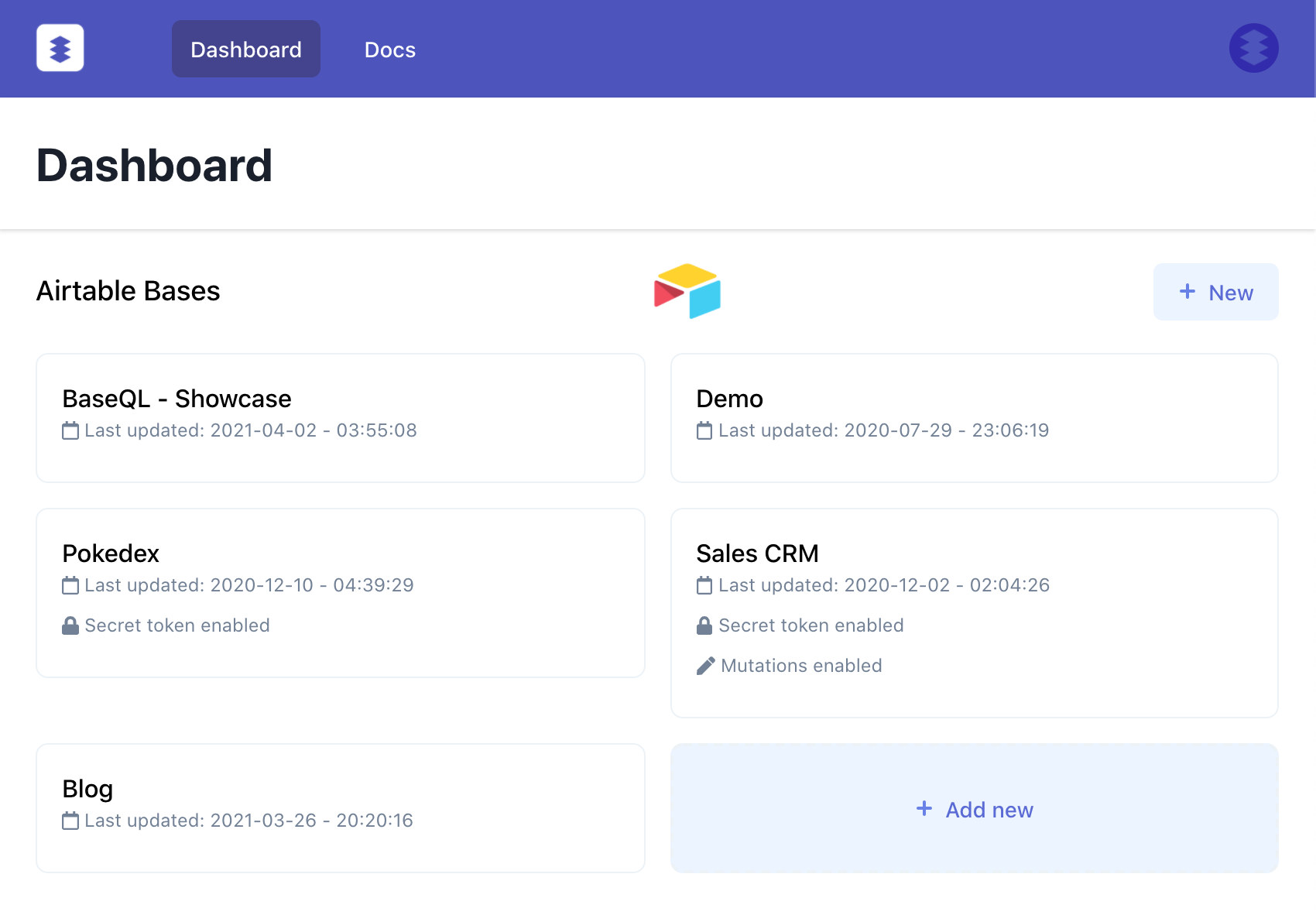
Task: Click the calendar icon on the Blog card
Action: click(70, 821)
